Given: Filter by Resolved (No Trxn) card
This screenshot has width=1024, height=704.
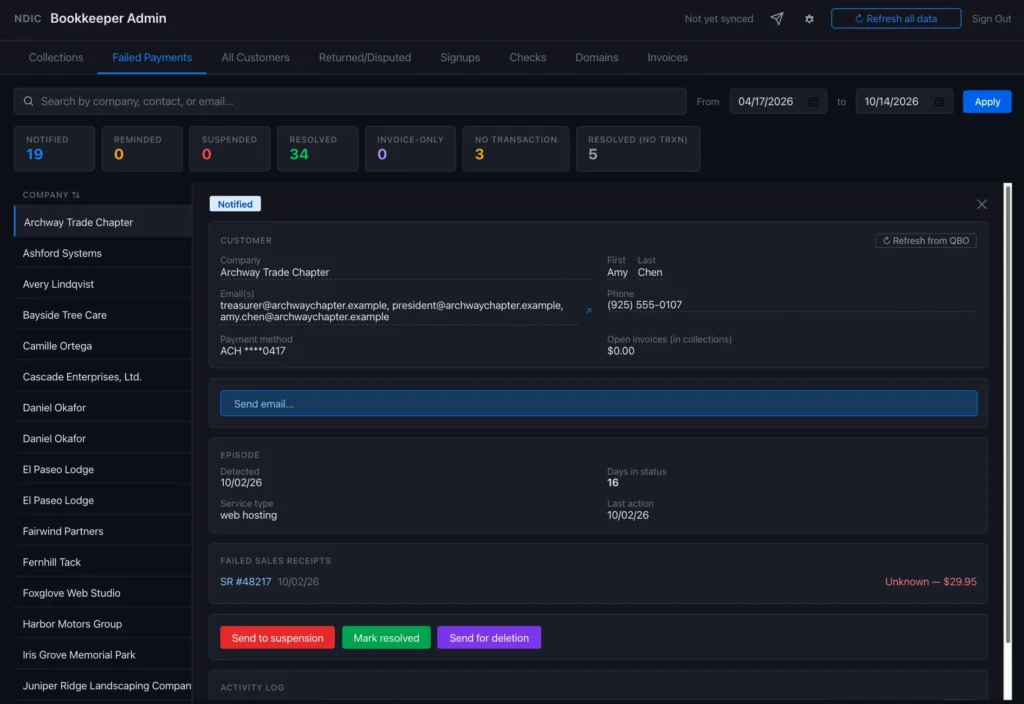Looking at the screenshot, I should (x=638, y=148).
